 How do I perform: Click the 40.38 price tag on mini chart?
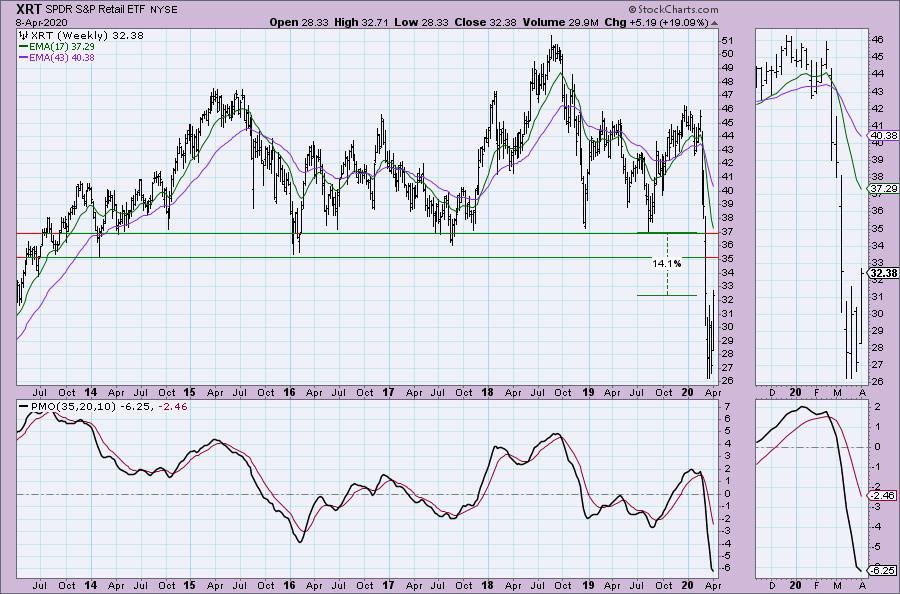click(x=884, y=135)
